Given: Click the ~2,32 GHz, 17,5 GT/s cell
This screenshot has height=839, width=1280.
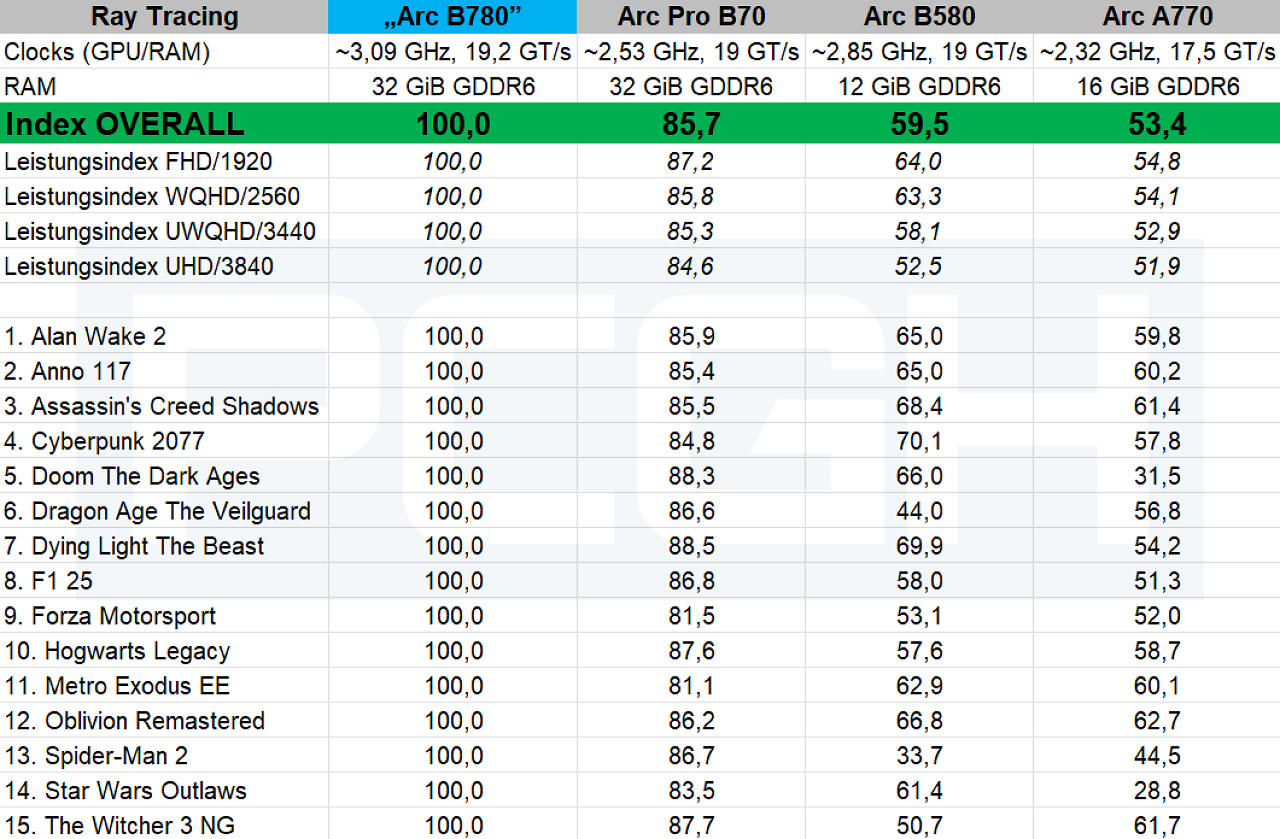Looking at the screenshot, I should tap(1157, 52).
